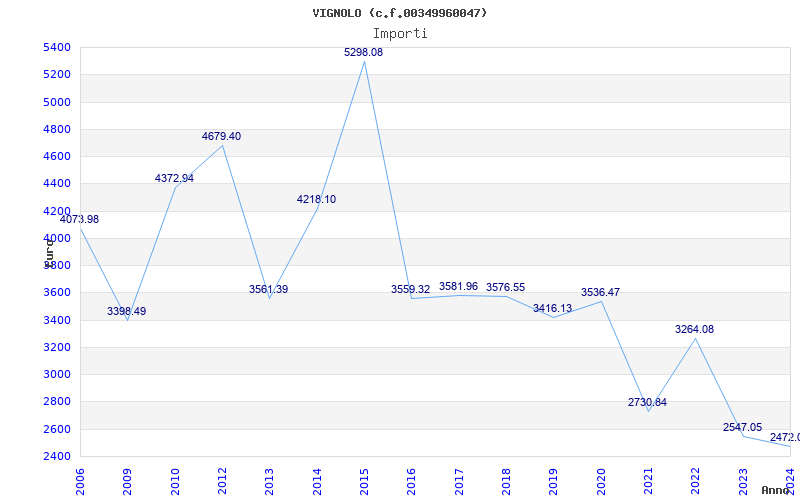Screen dimensions: 800x500
Task: Click the 4679.40 data label
Action: click(x=221, y=136)
